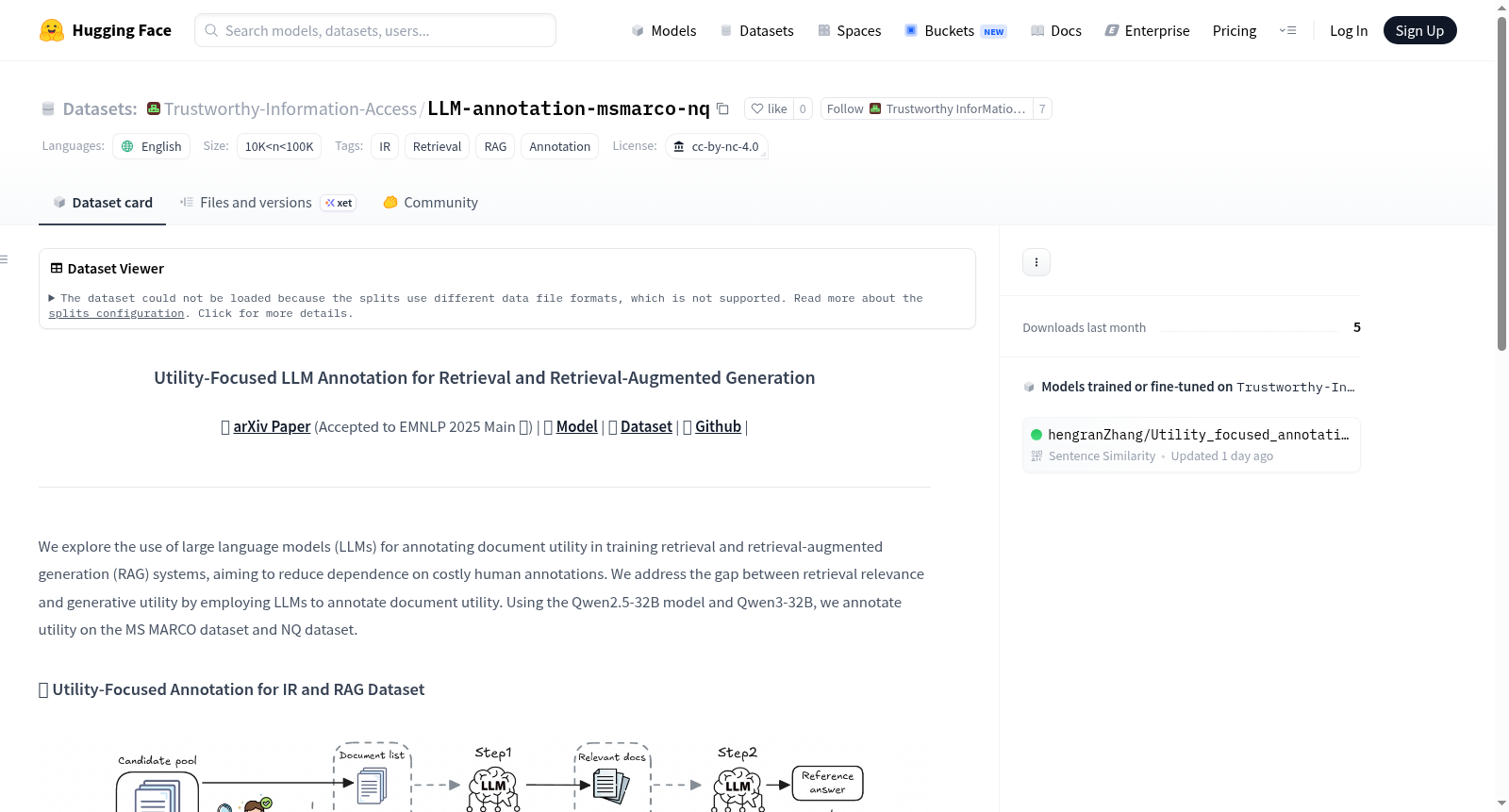This screenshot has height=812, width=1509.
Task: Click the 'Downloads last month' label
Action: (1084, 327)
